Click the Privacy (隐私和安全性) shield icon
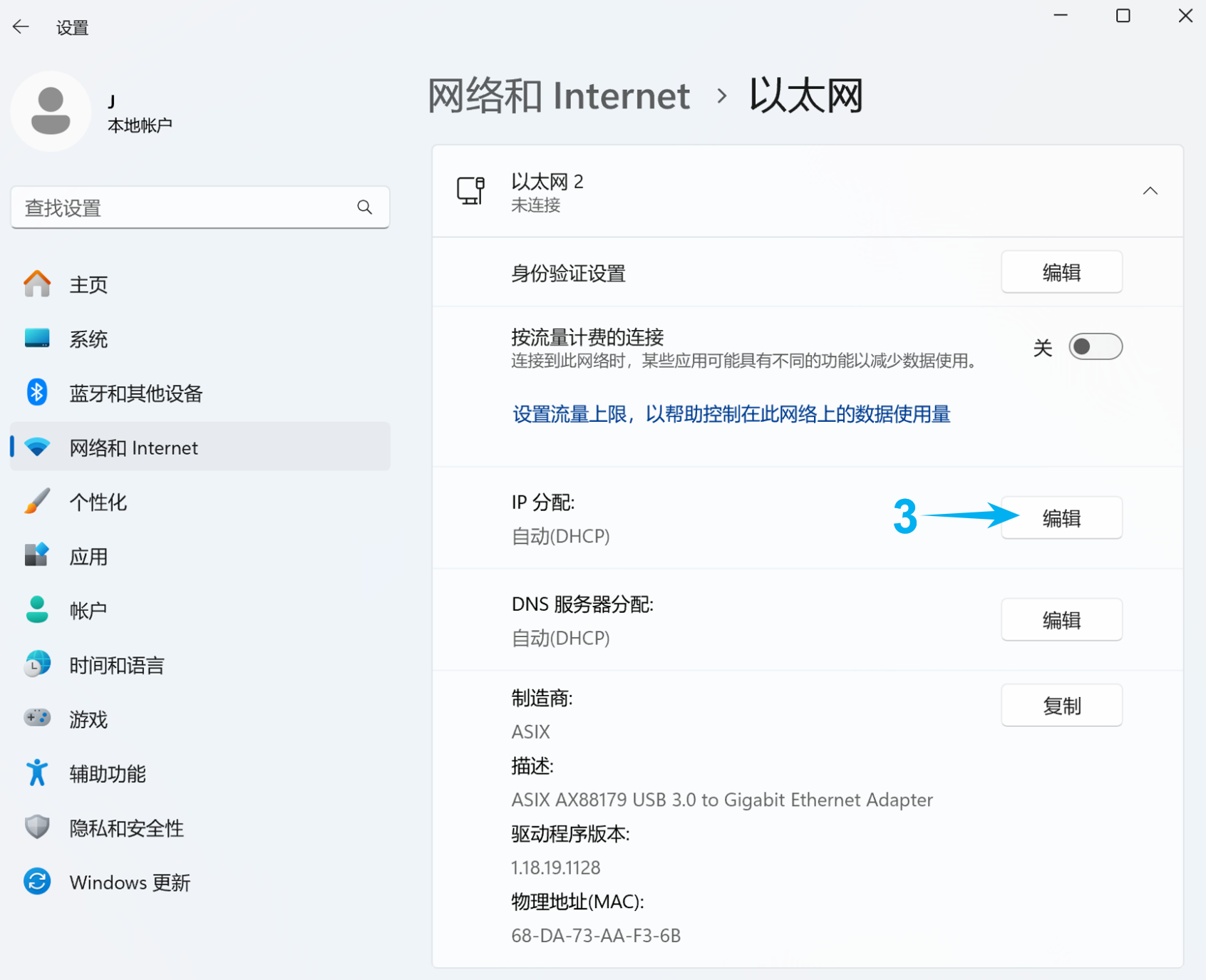Viewport: 1206px width, 980px height. (x=37, y=827)
